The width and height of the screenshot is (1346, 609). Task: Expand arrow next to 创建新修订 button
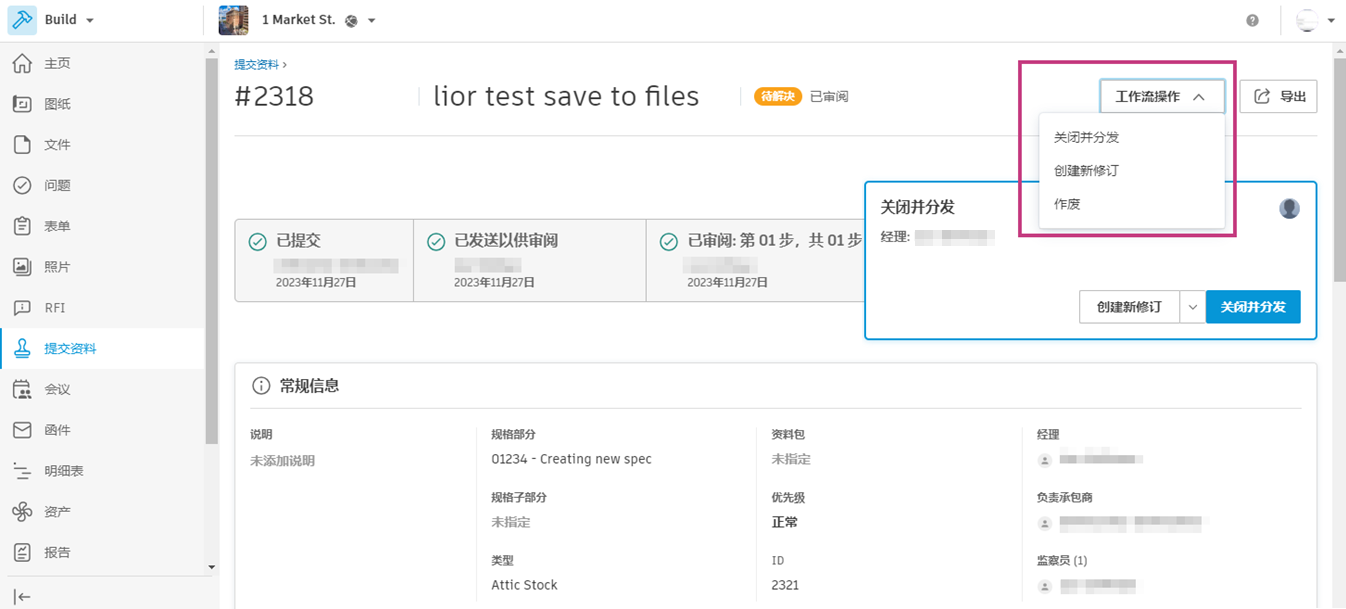click(1192, 308)
